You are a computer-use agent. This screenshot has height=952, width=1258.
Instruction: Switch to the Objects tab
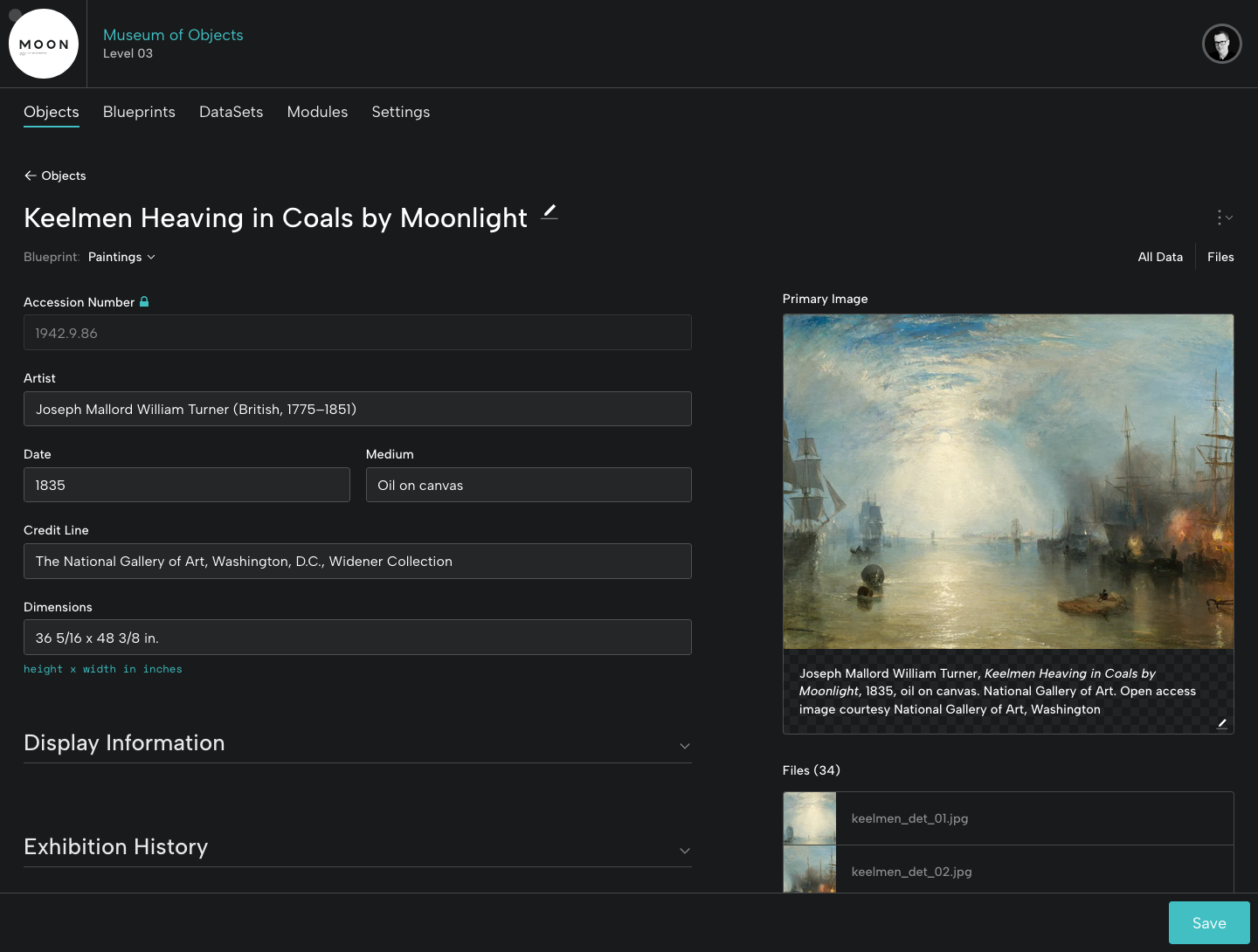(52, 112)
